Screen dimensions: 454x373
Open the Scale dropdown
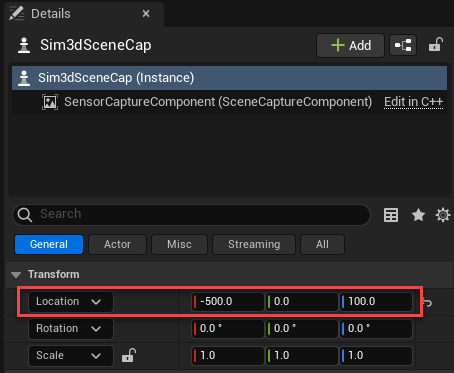(x=71, y=356)
